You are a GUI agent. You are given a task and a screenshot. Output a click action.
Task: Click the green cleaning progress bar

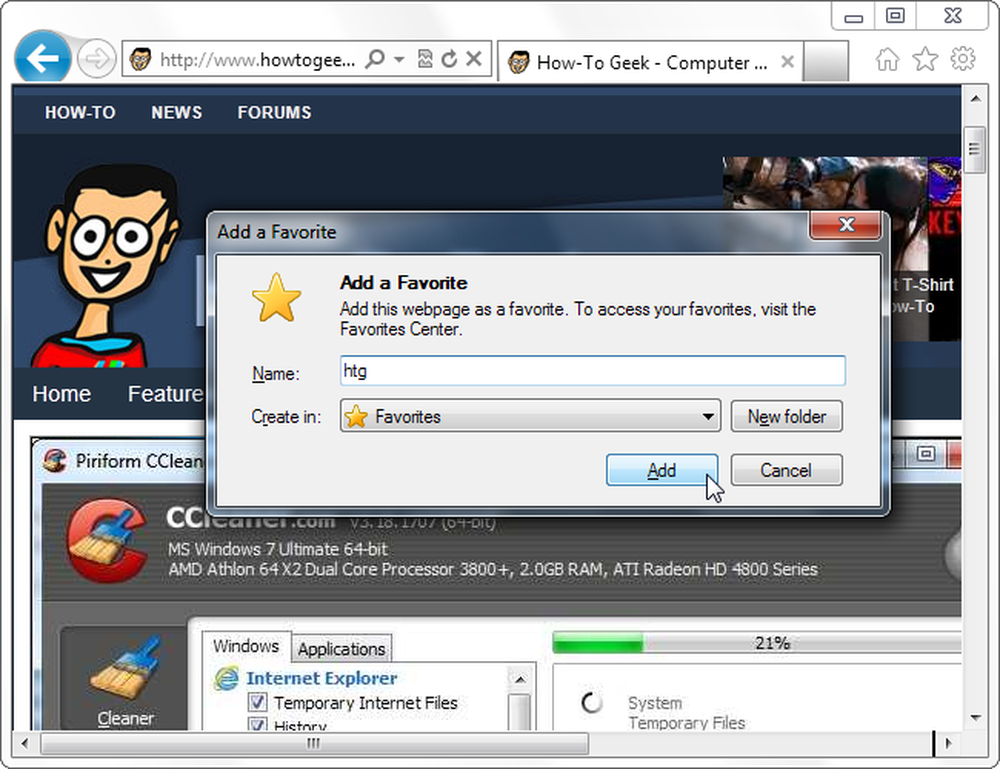[x=757, y=643]
